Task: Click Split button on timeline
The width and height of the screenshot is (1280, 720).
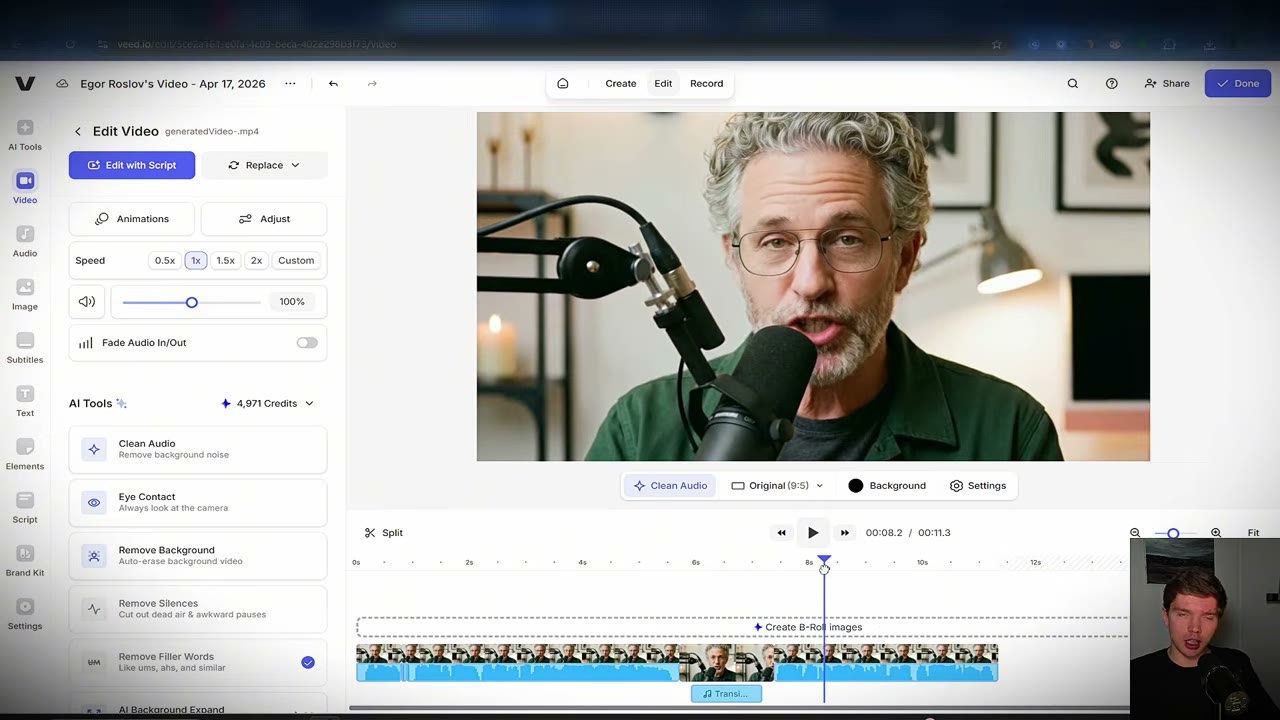Action: (x=384, y=533)
